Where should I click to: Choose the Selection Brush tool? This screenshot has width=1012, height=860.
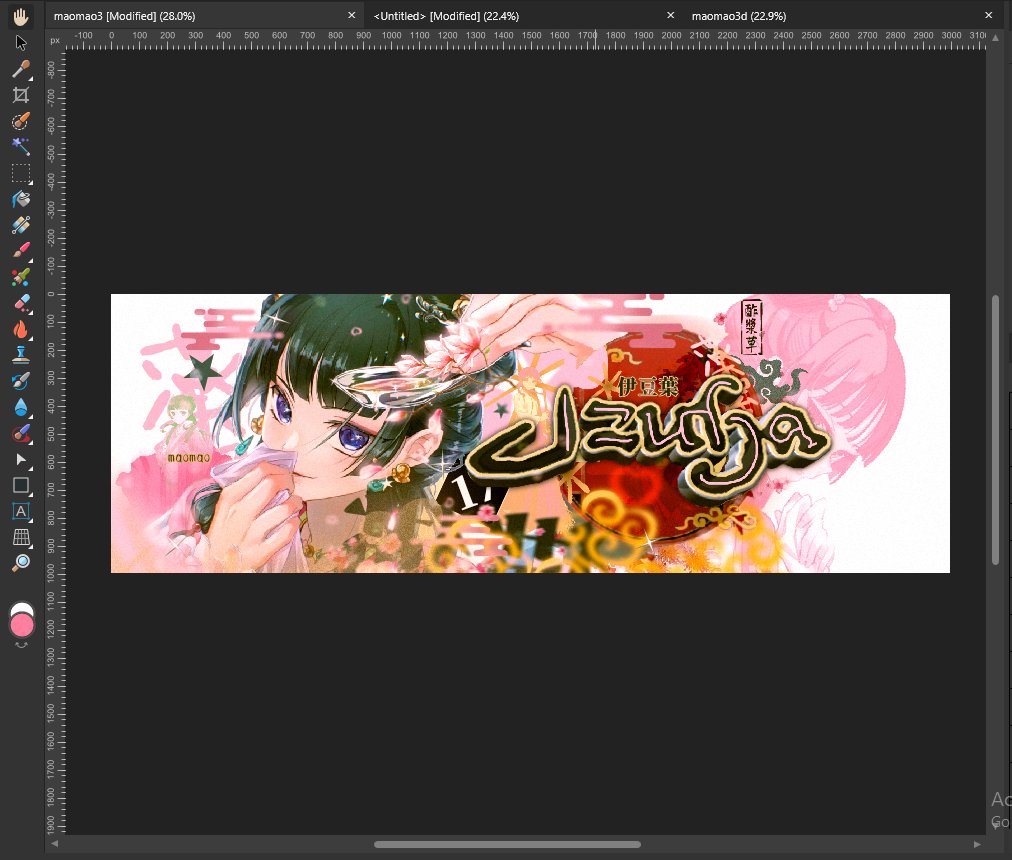pyautogui.click(x=21, y=121)
